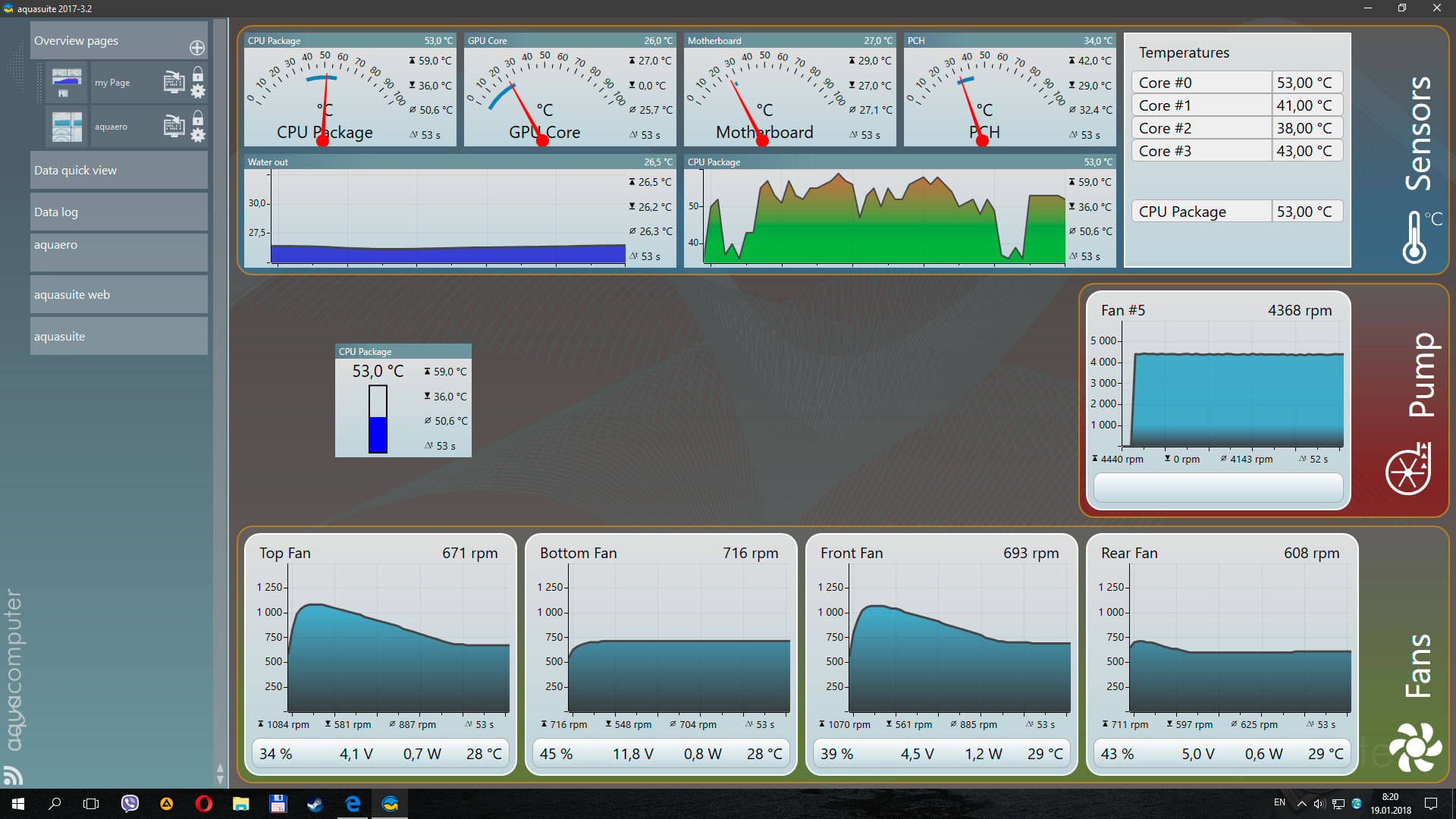Click the Sensors thermometer icon
Screen dimensions: 1456x819
pos(1415,237)
